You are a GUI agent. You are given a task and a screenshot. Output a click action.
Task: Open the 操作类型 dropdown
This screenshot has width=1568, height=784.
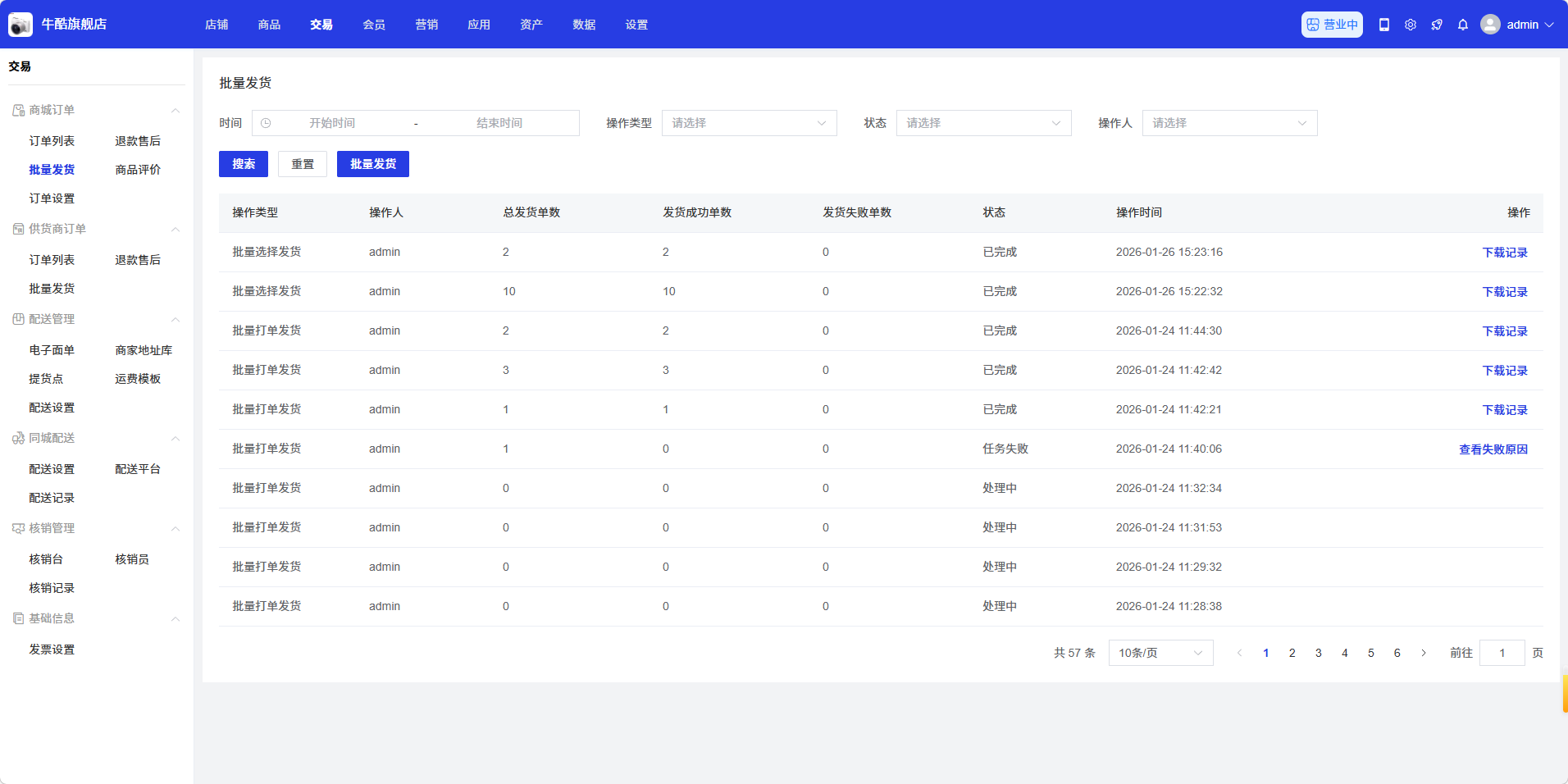[749, 123]
